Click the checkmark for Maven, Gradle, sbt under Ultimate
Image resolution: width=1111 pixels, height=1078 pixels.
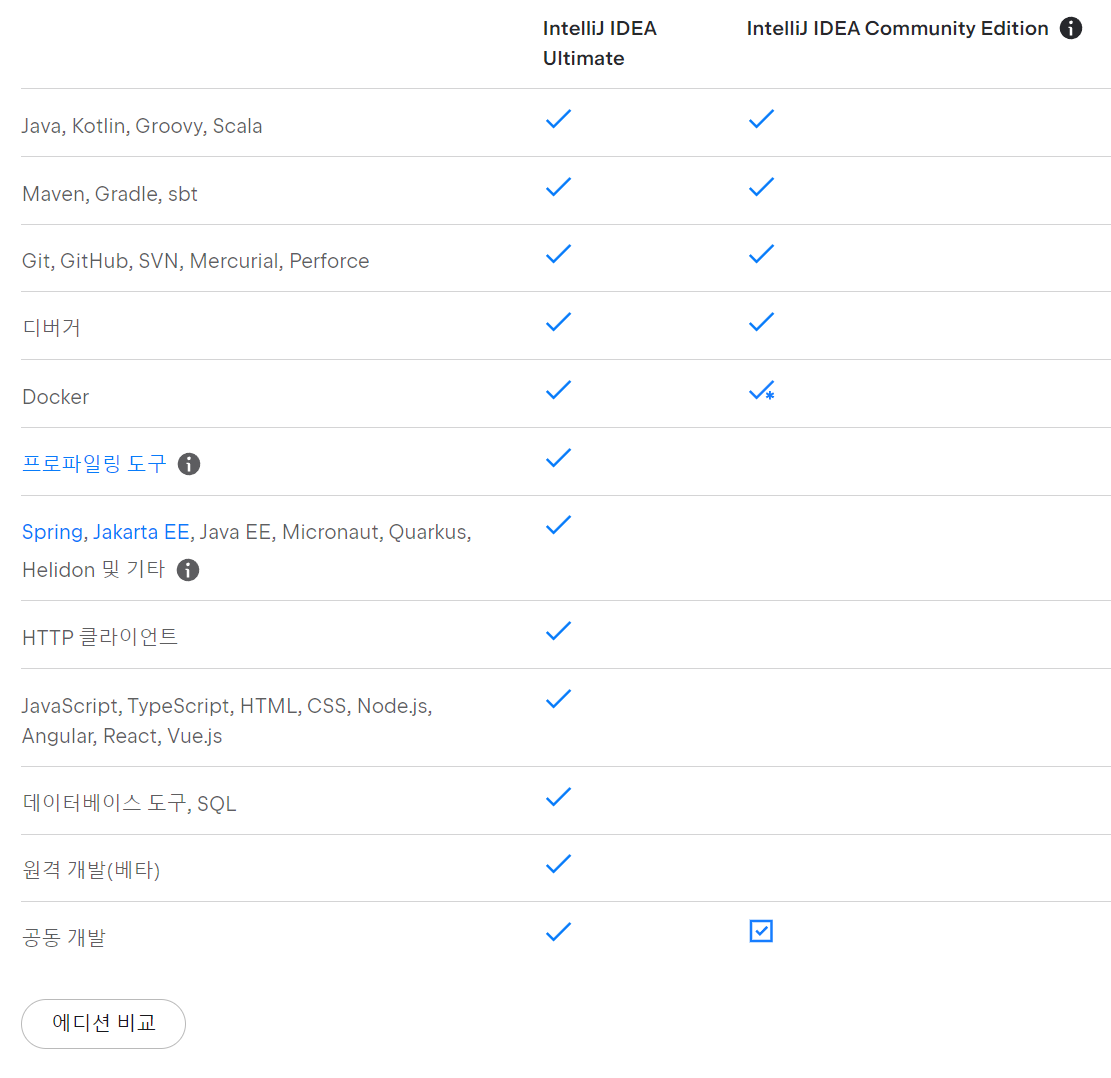(558, 187)
